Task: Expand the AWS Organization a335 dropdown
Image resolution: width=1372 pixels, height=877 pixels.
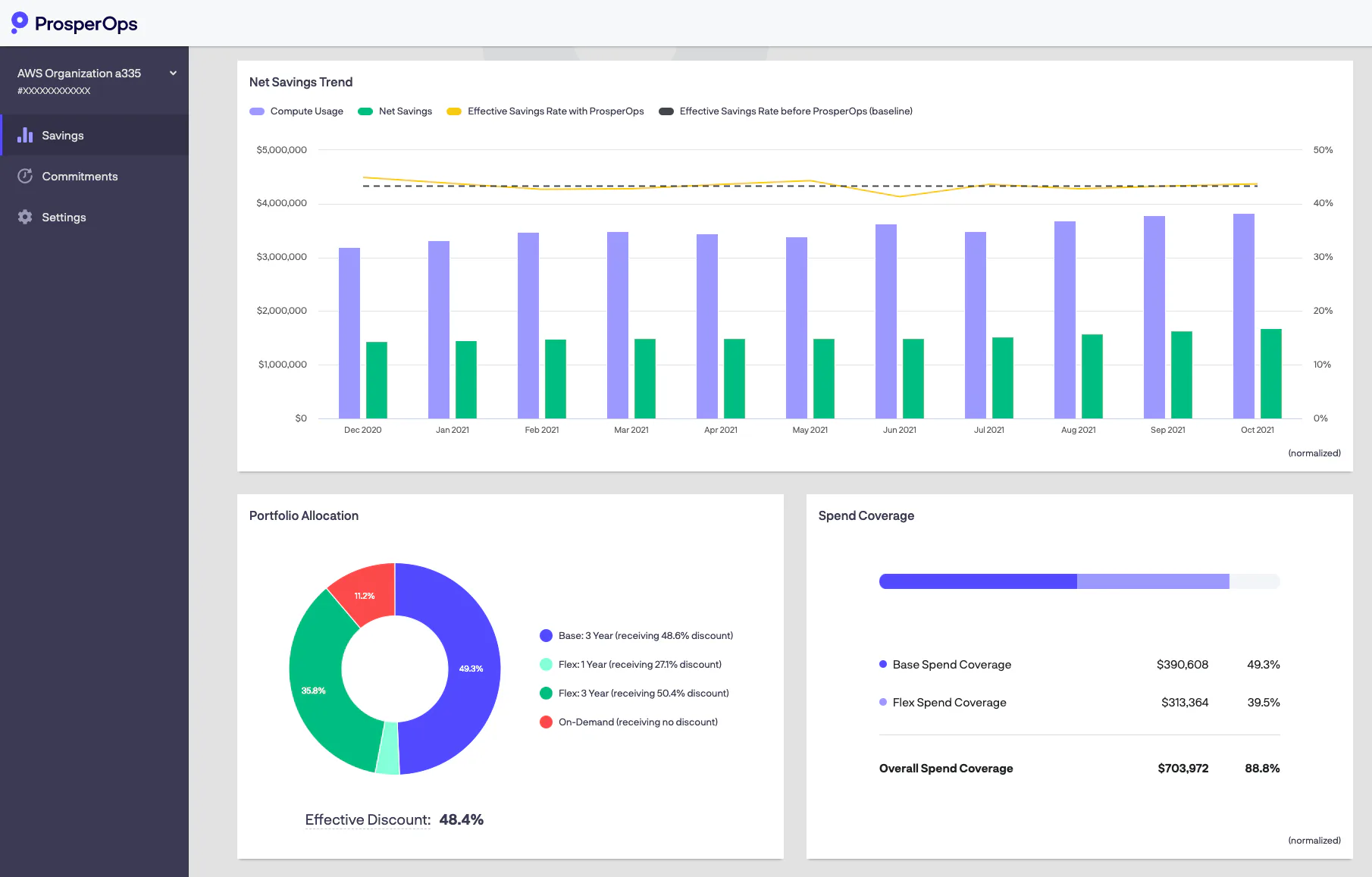Action: tap(173, 74)
